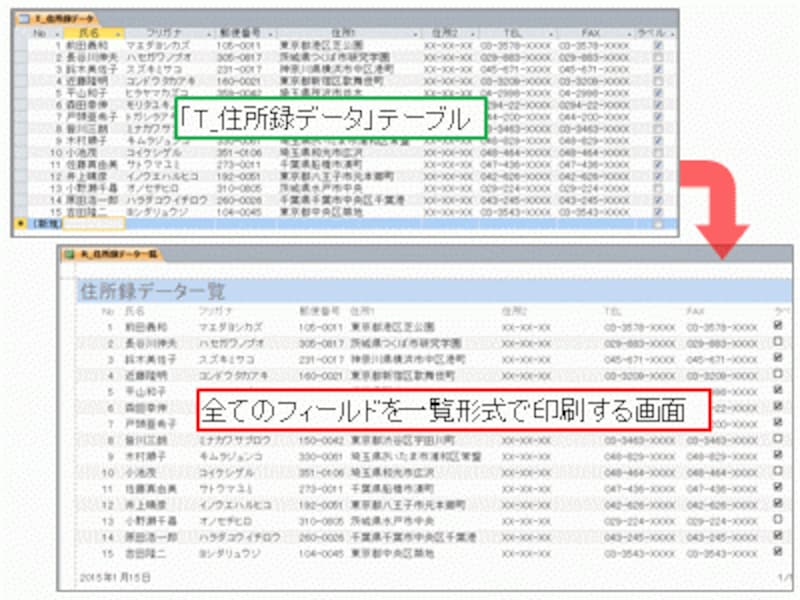Screen dimensions: 800x600
Task: Click マエダヨシカズ in the table
Action: pos(158,45)
